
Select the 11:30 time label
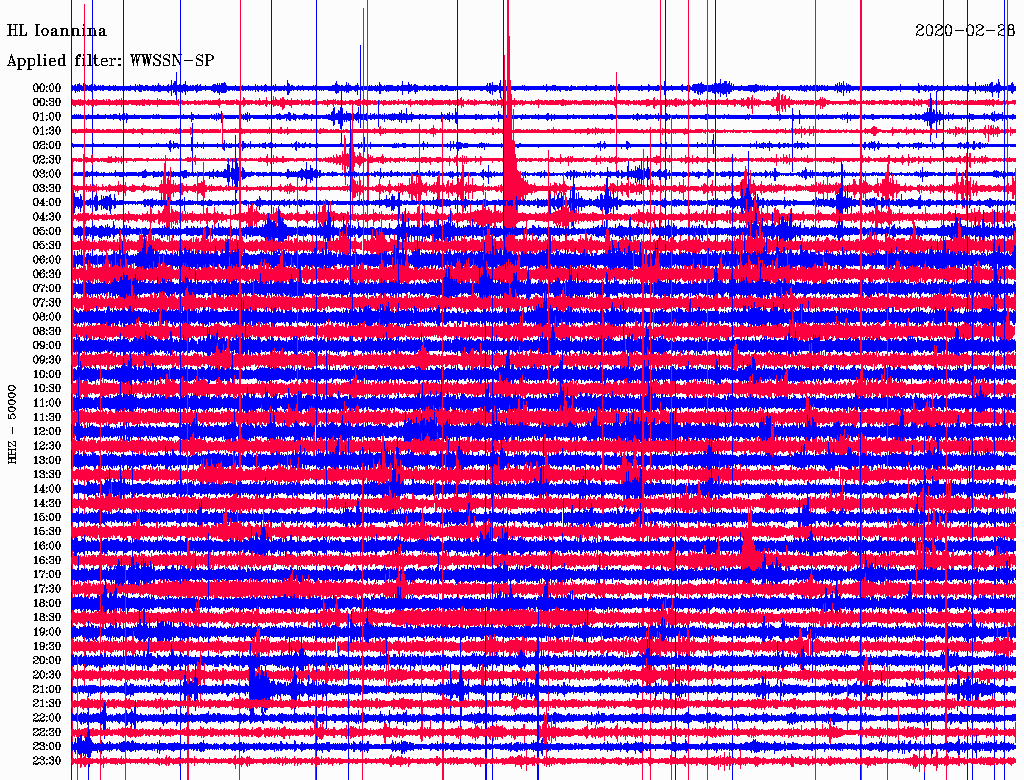[47, 417]
